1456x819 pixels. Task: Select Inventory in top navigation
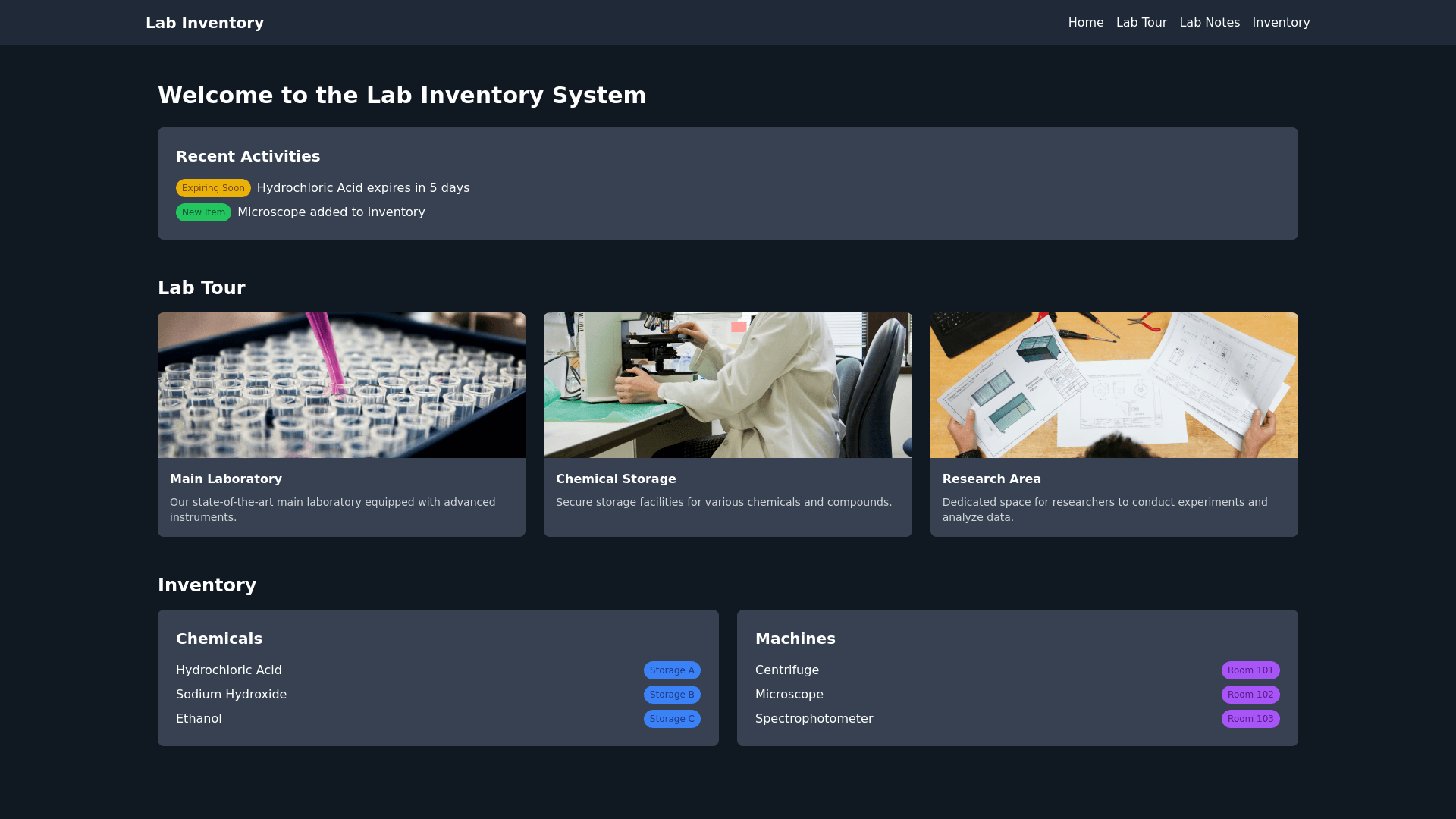(x=1281, y=23)
